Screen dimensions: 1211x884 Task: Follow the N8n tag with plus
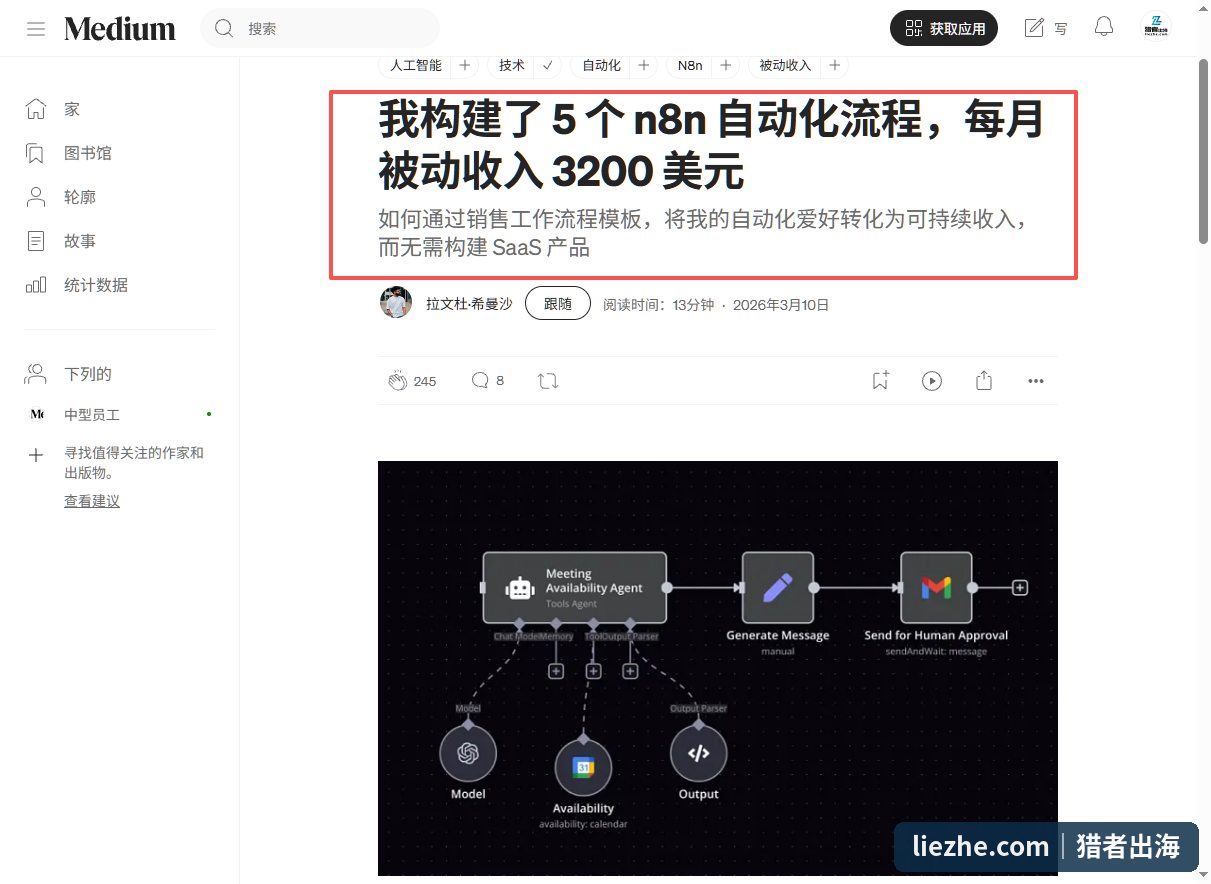(727, 65)
